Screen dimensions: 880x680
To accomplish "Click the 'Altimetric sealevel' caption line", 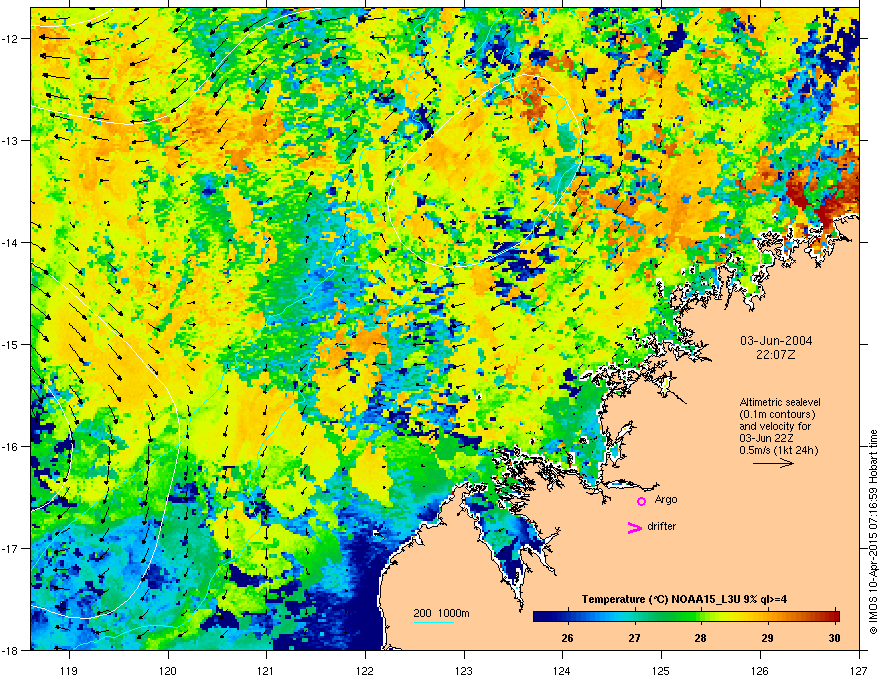I will [x=780, y=402].
